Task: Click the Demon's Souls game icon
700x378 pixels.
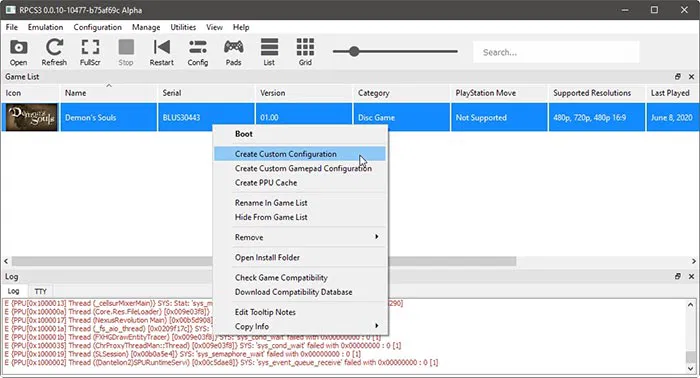Action: [x=31, y=117]
